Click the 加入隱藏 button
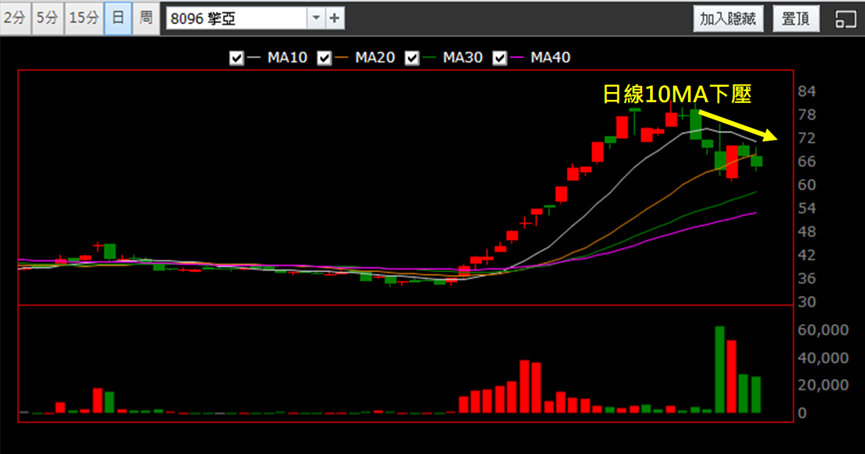The width and height of the screenshot is (865, 454). coord(728,19)
